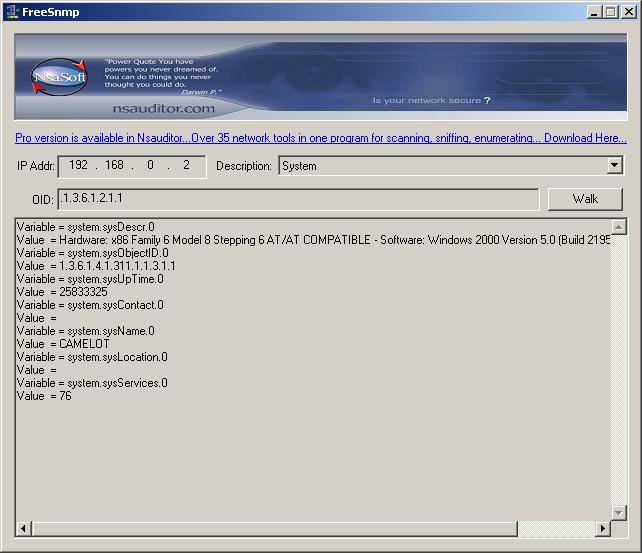Click the horizontal scrollbar left arrow

coord(24,528)
